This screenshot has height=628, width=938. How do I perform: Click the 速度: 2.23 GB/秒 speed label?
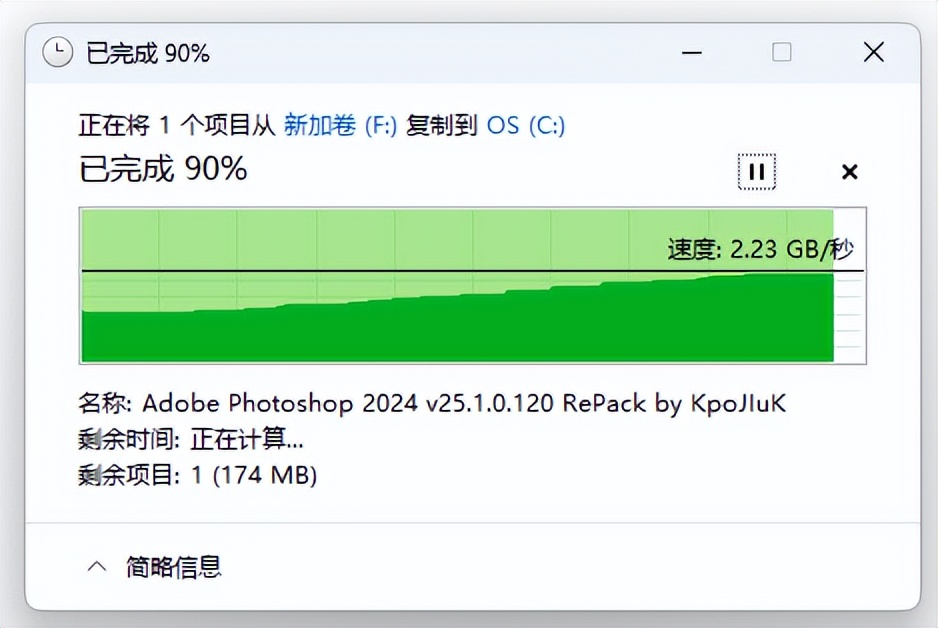click(760, 249)
